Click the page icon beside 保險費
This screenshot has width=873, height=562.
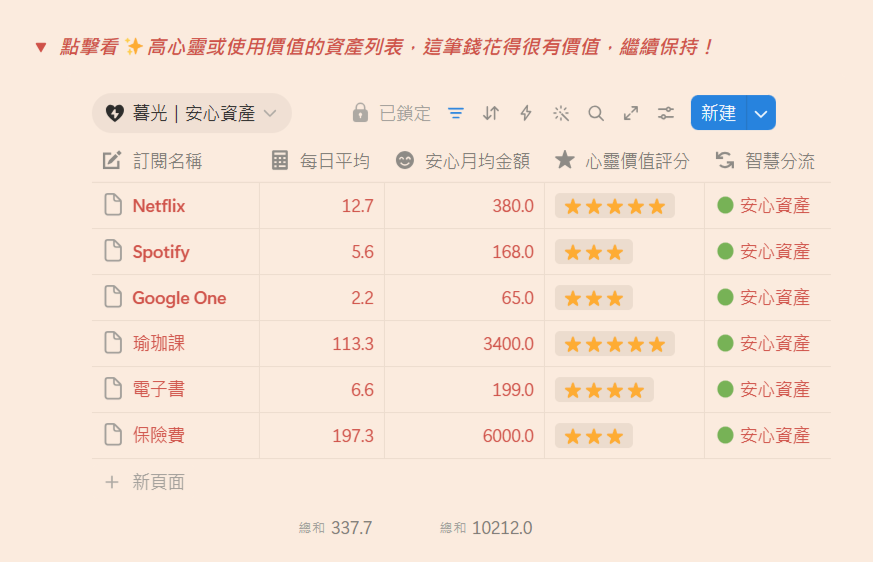point(113,435)
